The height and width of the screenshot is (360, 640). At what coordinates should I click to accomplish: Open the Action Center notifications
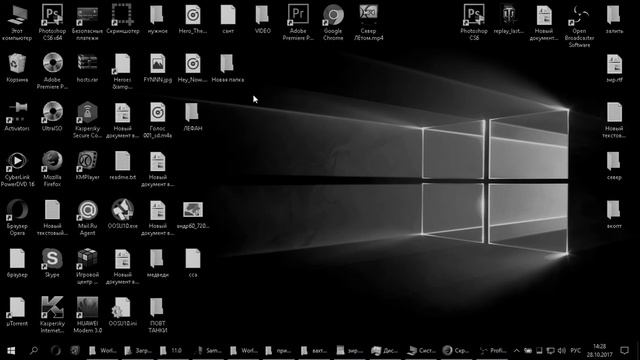[x=624, y=351]
